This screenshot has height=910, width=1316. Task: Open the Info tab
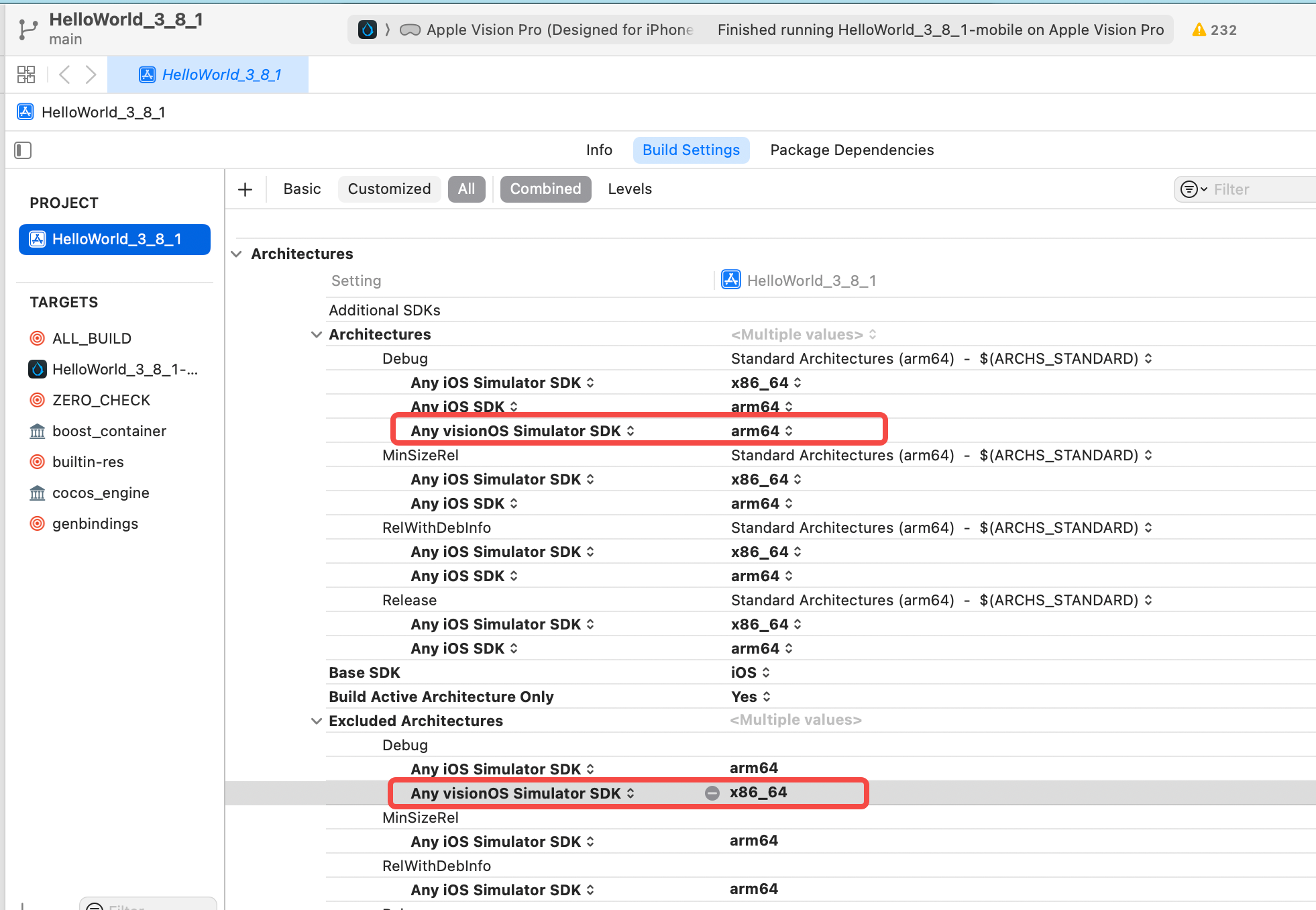[x=598, y=150]
